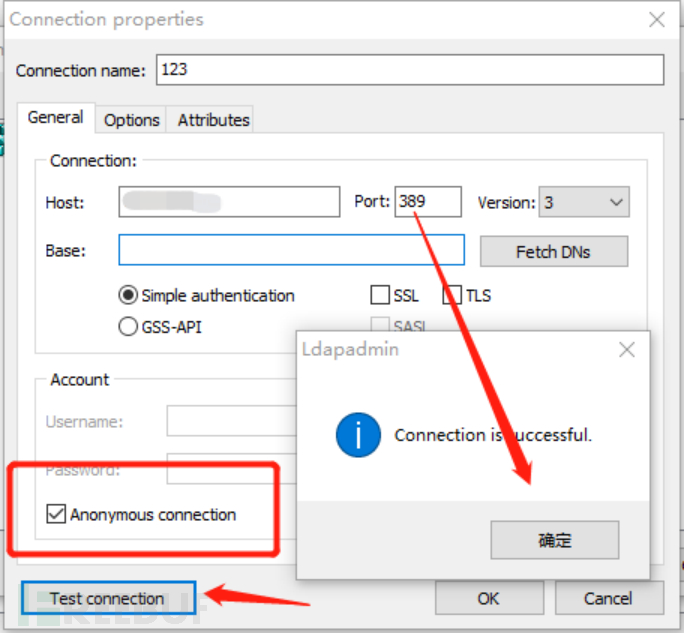The height and width of the screenshot is (633, 684).
Task: Click the blue info icon in Ldapadmin dialog
Action: (x=358, y=436)
